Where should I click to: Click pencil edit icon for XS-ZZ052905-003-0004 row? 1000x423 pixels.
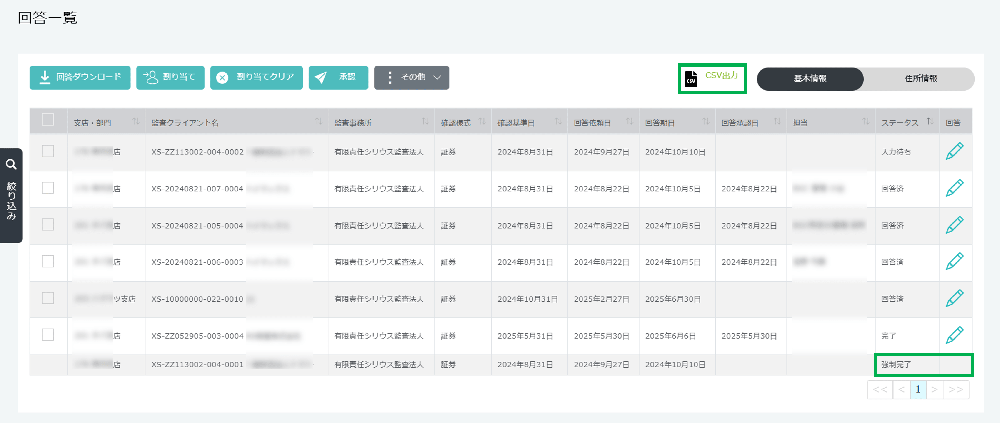pos(954,335)
